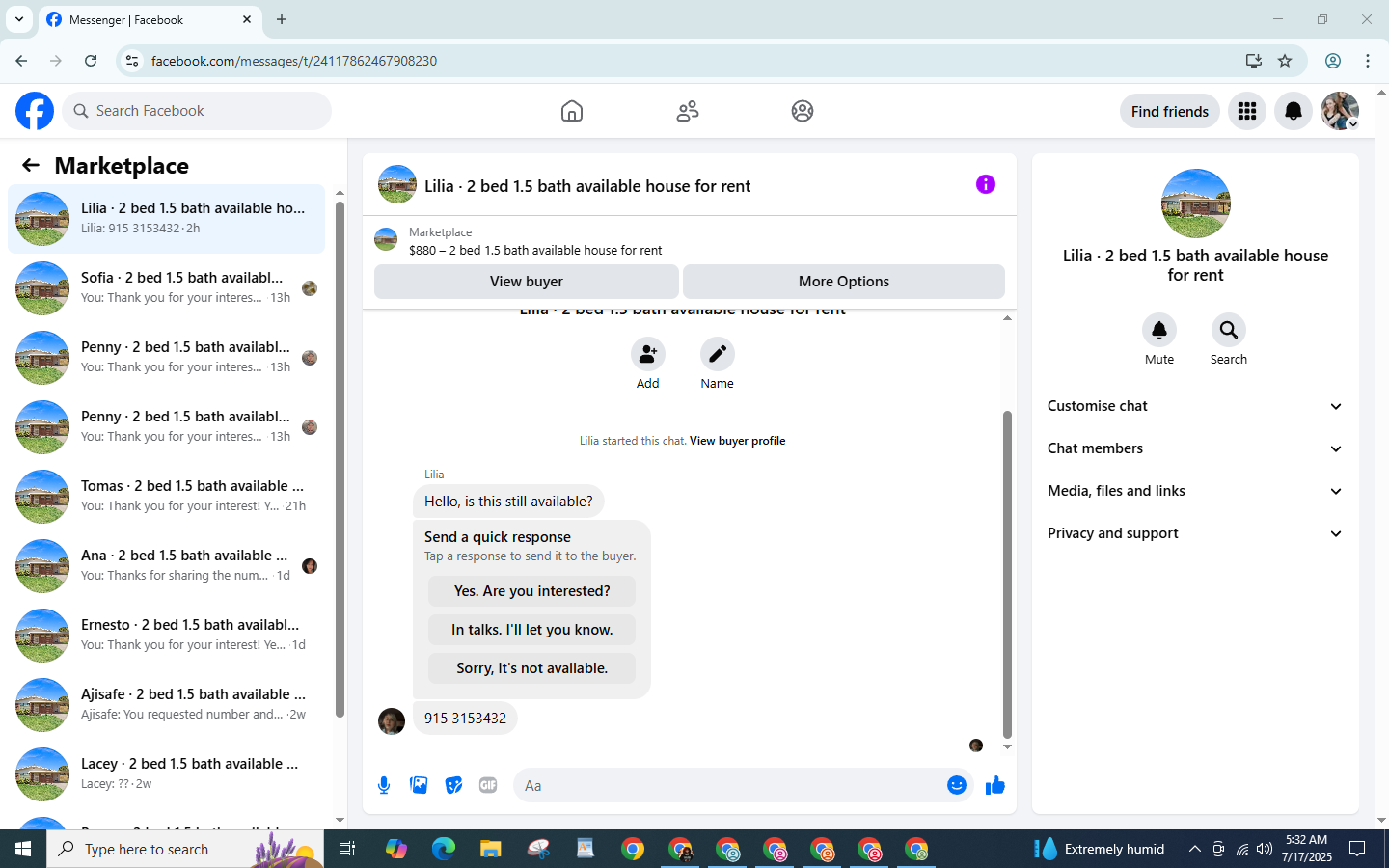Open Windows Start menu
The height and width of the screenshot is (868, 1389).
pos(23,849)
